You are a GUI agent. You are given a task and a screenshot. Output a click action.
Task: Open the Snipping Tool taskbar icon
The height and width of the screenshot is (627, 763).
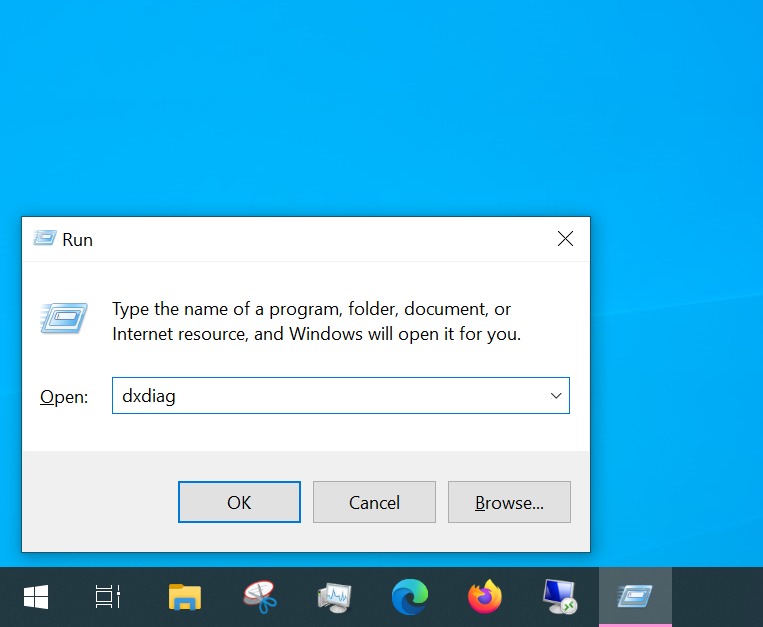coord(259,597)
